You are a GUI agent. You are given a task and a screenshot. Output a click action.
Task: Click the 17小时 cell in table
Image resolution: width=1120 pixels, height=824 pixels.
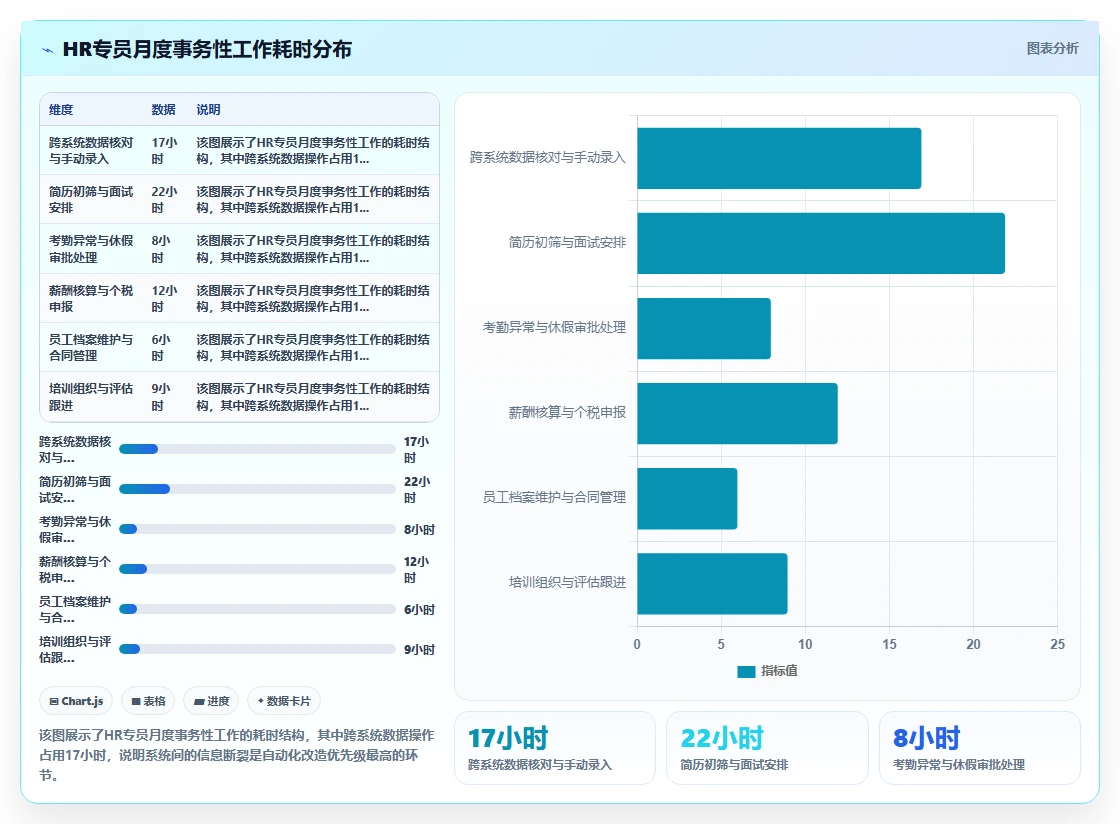tap(165, 151)
